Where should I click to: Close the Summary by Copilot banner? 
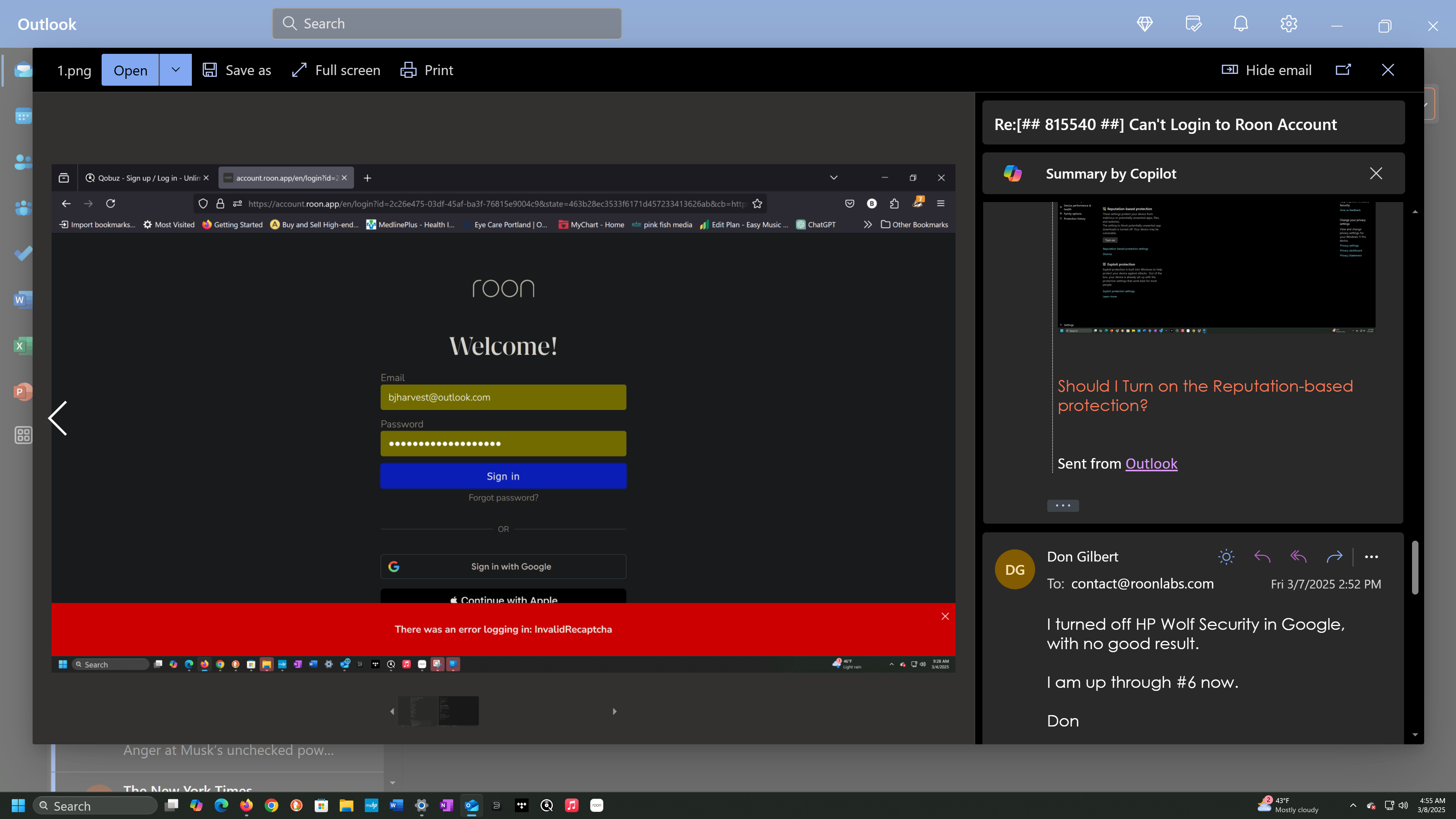pyautogui.click(x=1376, y=174)
